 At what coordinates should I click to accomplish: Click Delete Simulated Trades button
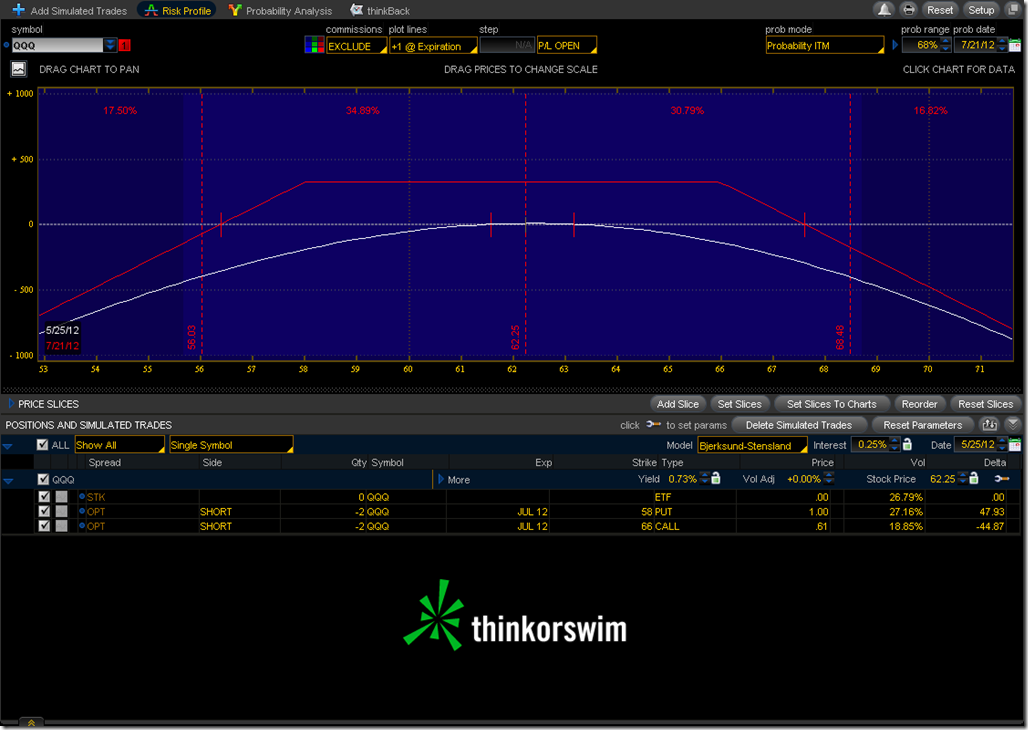pos(799,425)
